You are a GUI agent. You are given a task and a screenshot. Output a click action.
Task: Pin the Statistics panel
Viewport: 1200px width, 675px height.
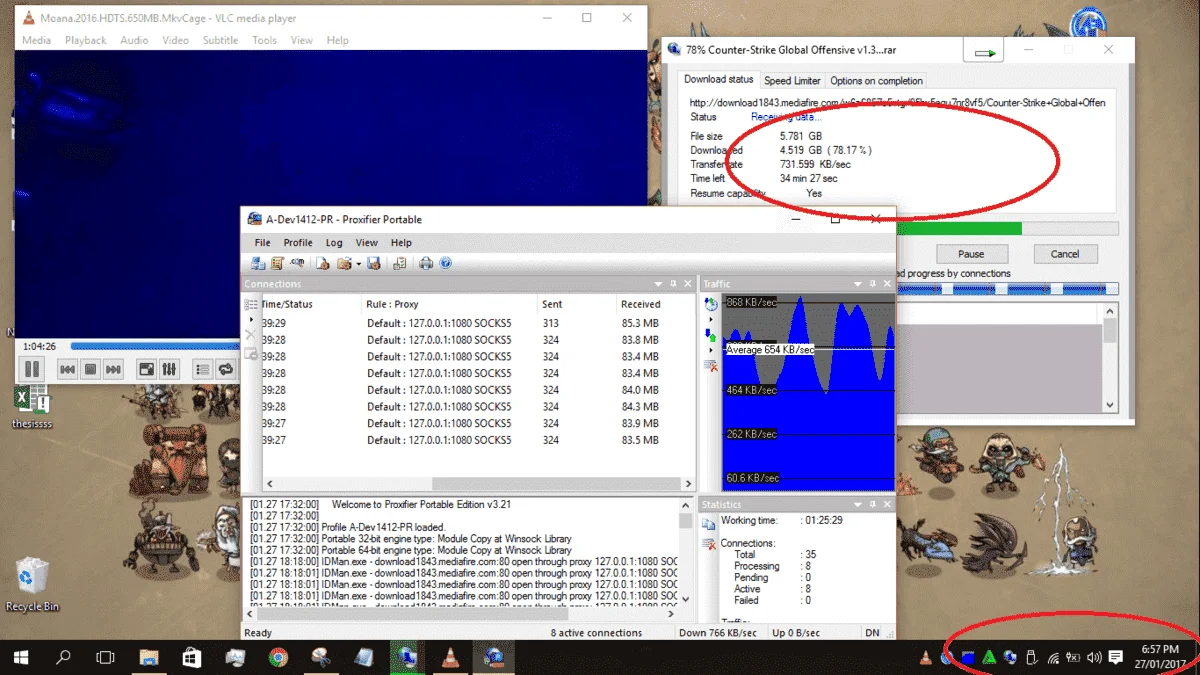point(873,505)
